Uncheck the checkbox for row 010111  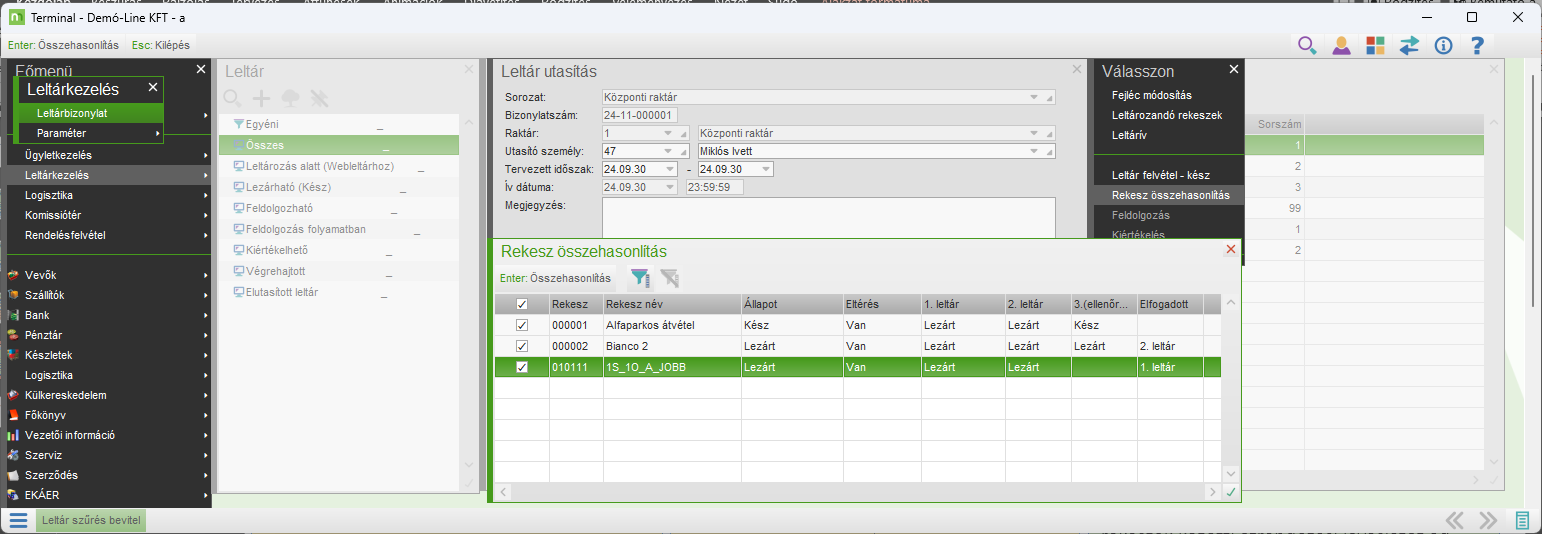pos(521,367)
